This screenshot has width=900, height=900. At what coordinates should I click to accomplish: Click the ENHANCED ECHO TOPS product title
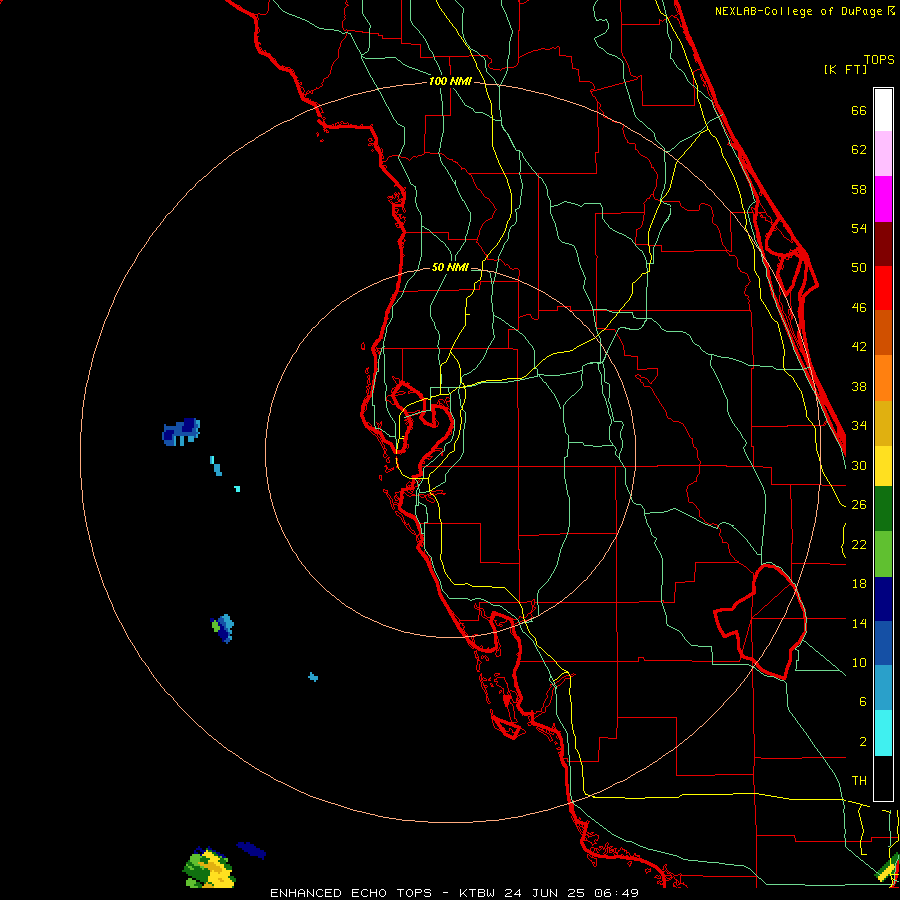point(351,893)
